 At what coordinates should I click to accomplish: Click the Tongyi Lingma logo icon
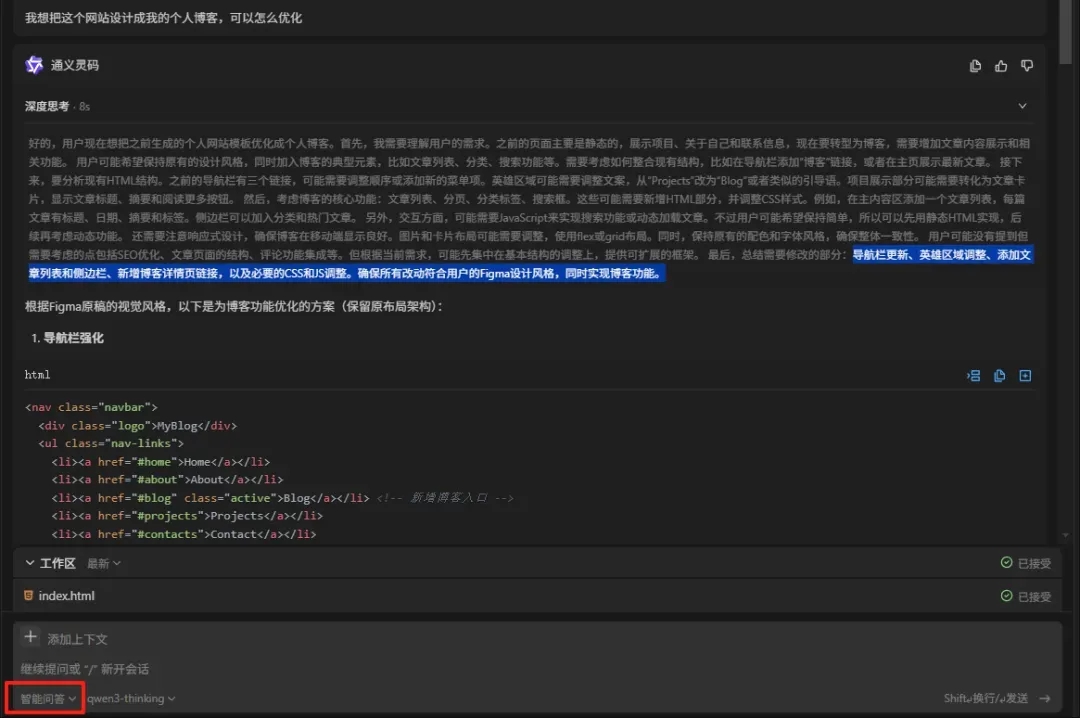coord(34,65)
